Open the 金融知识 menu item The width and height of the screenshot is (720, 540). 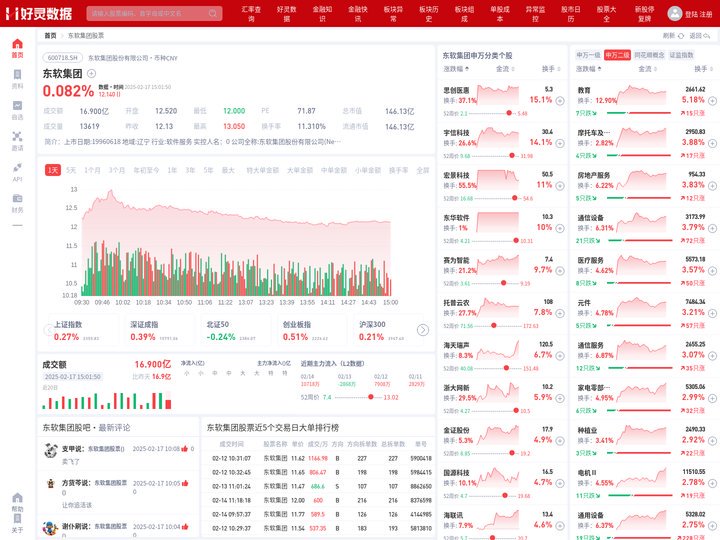pos(322,14)
